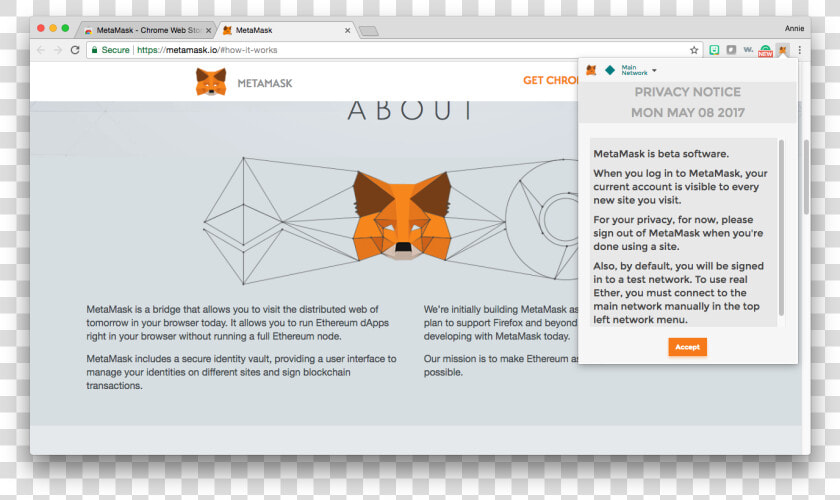Viewport: 840px width, 500px height.
Task: Focus the address bar with metamask.io URL
Action: coord(394,50)
